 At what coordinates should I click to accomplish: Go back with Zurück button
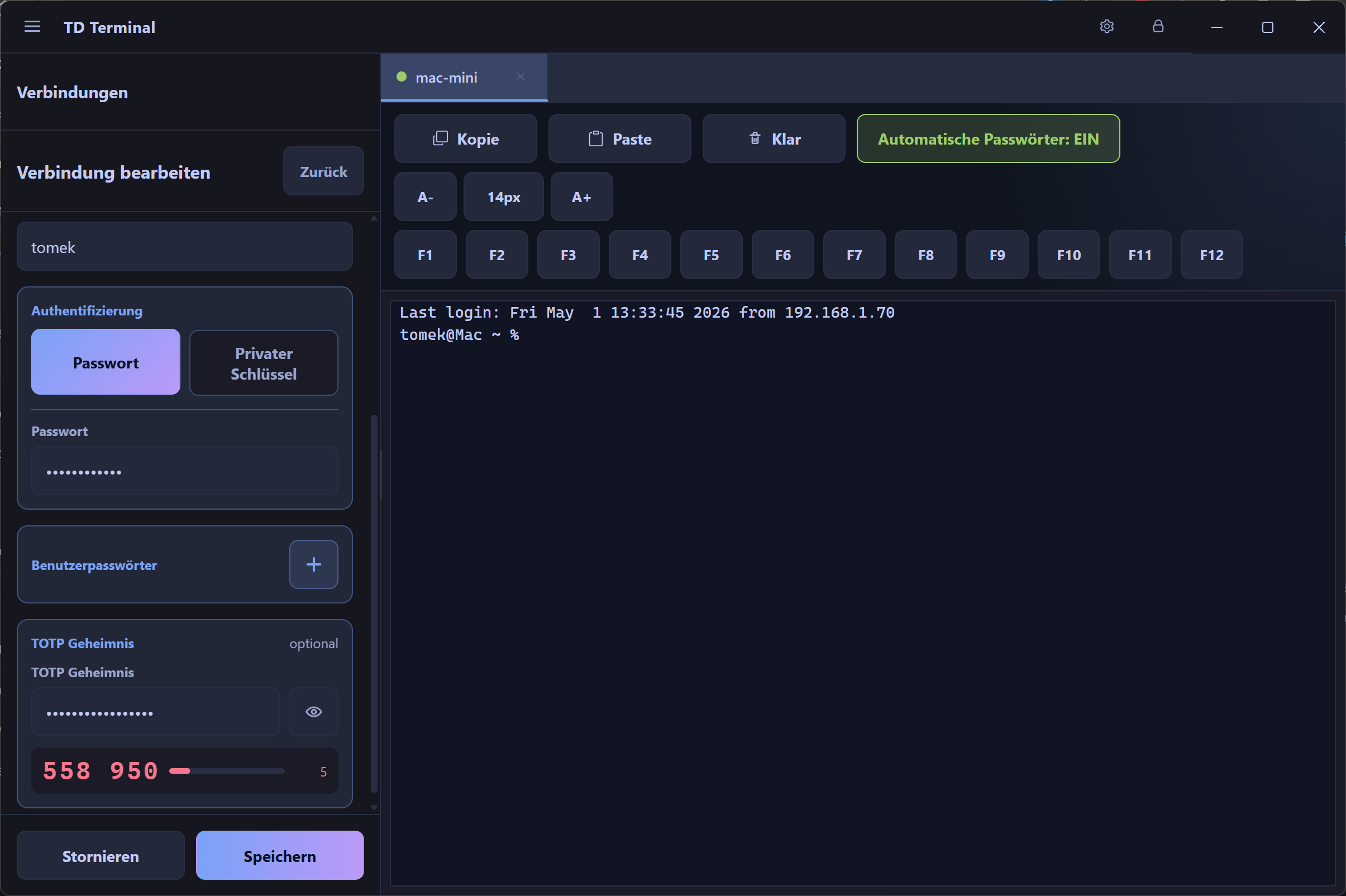[x=323, y=171]
